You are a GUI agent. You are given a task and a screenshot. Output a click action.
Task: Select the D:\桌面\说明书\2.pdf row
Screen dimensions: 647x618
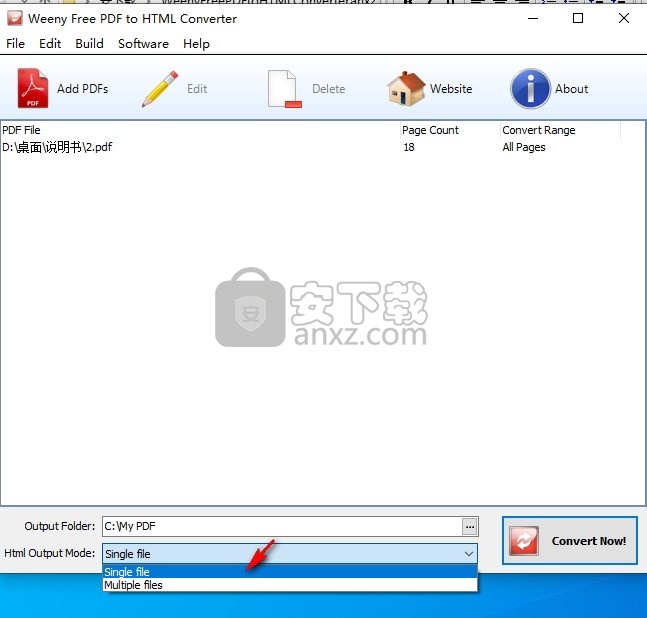tap(309, 147)
